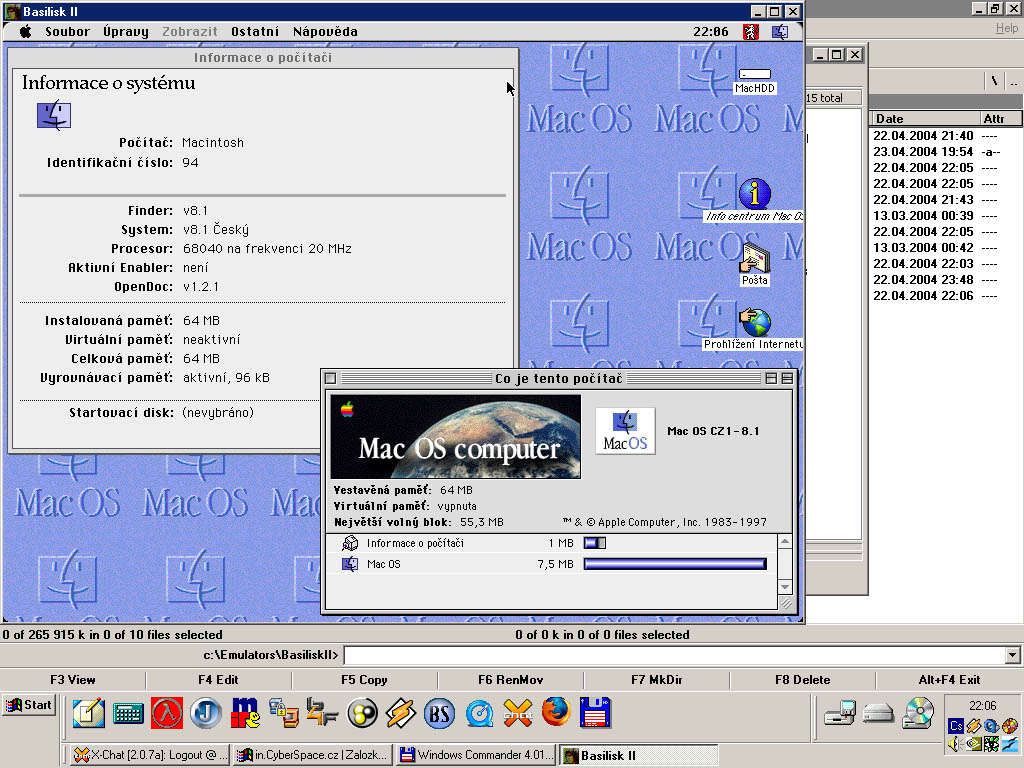
Task: Toggle zoom box of Co je tento počítač window
Action: [x=771, y=379]
